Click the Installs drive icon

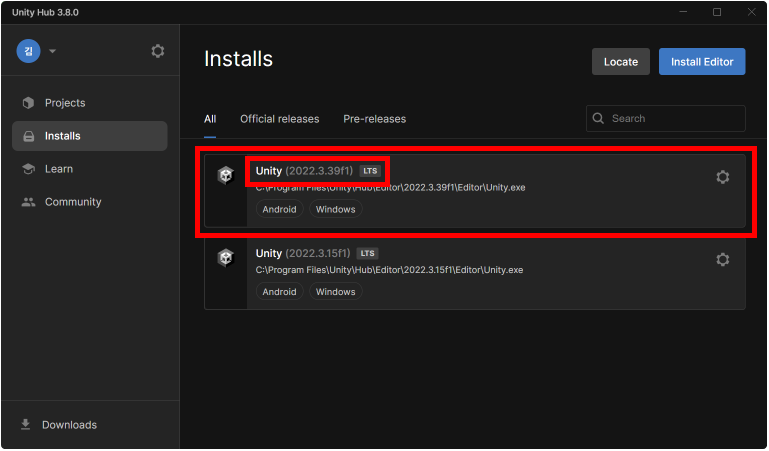point(29,136)
